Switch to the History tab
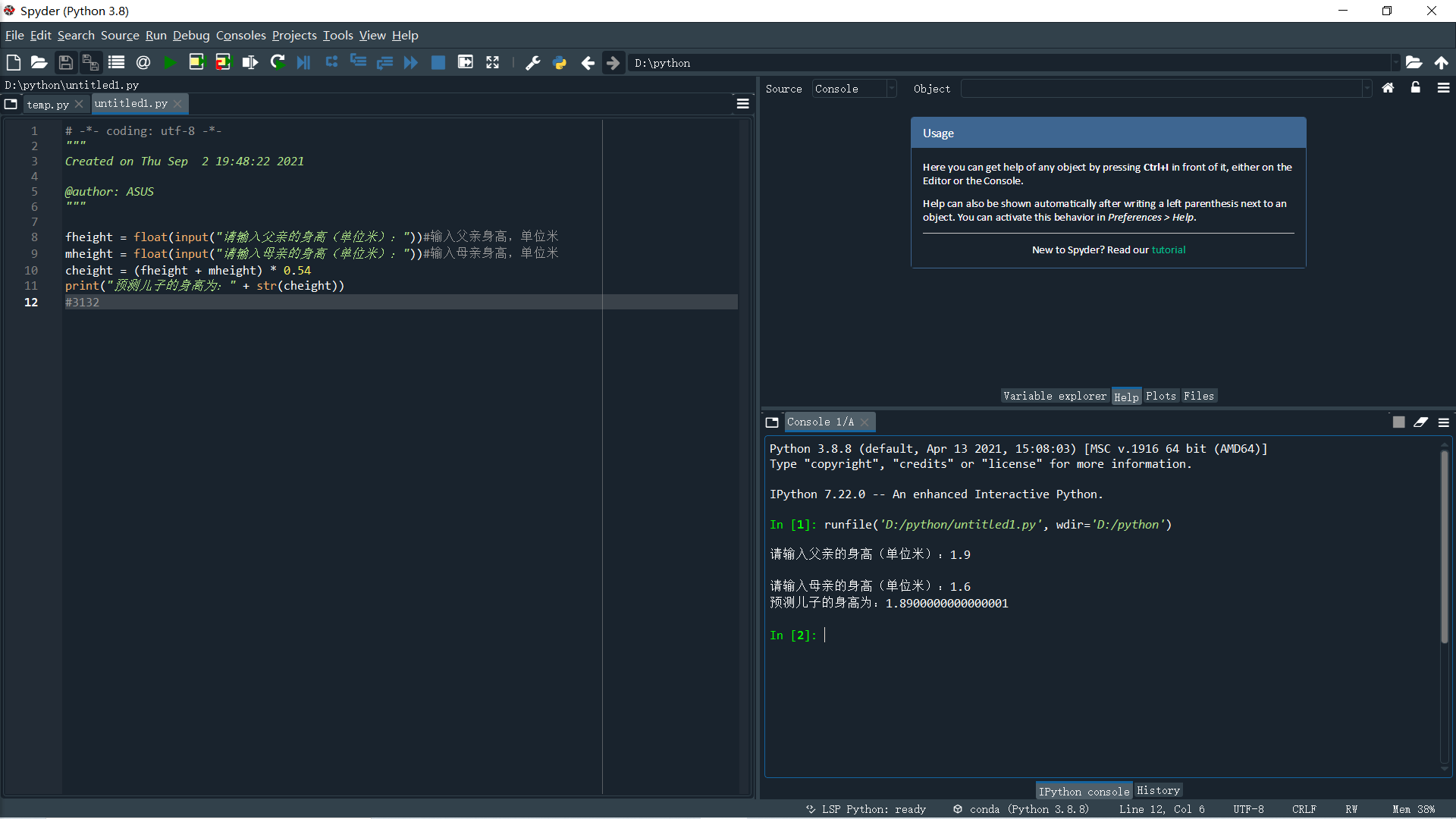 point(1158,790)
